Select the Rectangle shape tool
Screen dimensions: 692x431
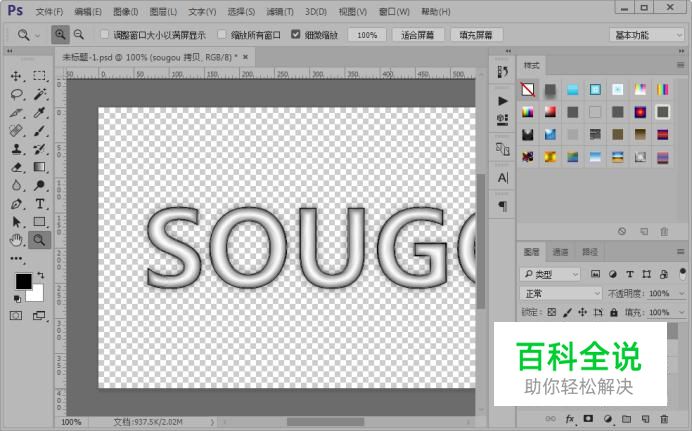(x=39, y=221)
